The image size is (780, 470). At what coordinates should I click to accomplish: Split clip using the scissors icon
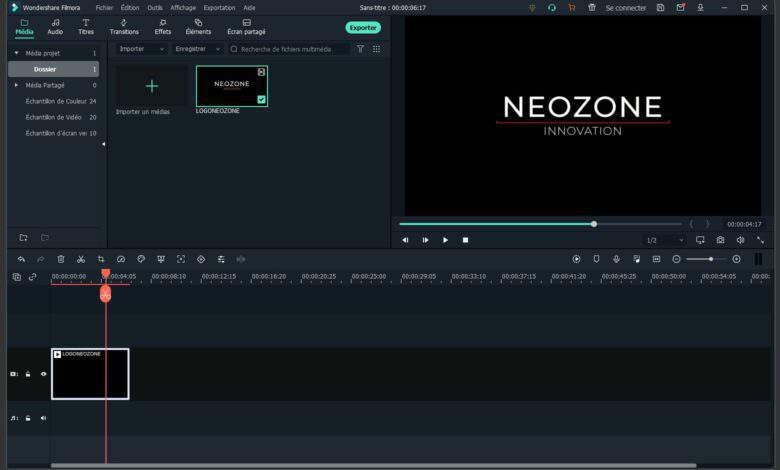(x=81, y=259)
